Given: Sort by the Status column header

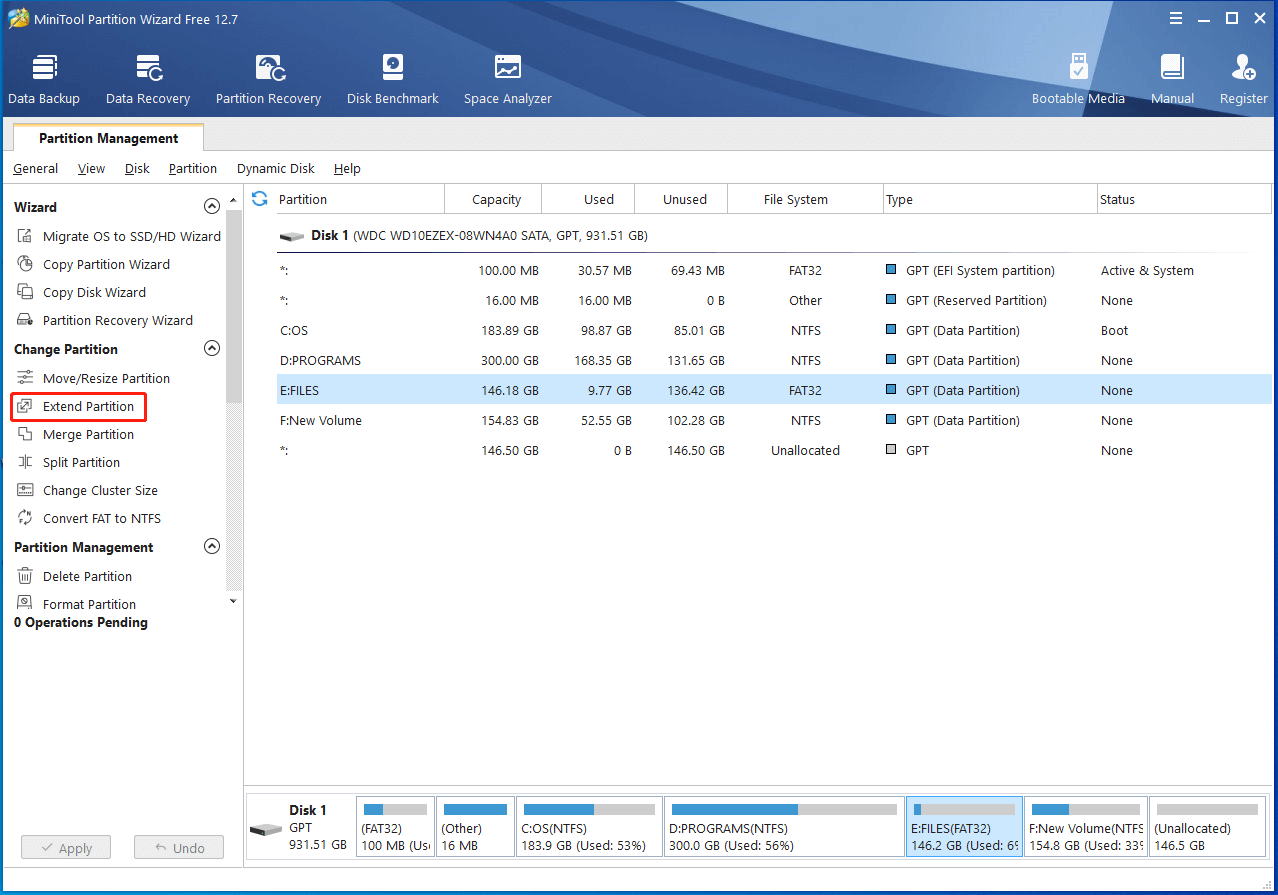Looking at the screenshot, I should point(1184,199).
